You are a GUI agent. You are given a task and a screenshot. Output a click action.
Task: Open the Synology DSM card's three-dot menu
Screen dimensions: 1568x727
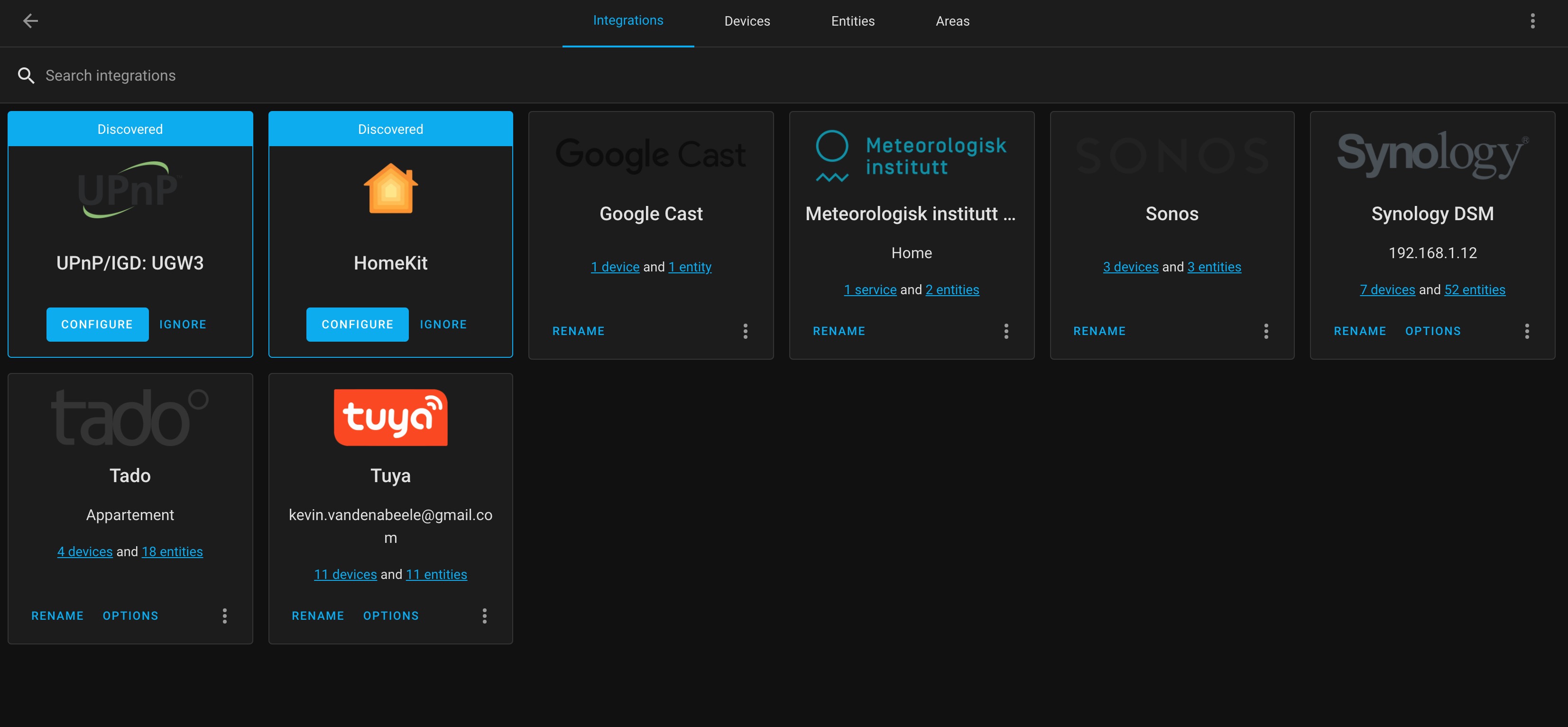pos(1527,331)
